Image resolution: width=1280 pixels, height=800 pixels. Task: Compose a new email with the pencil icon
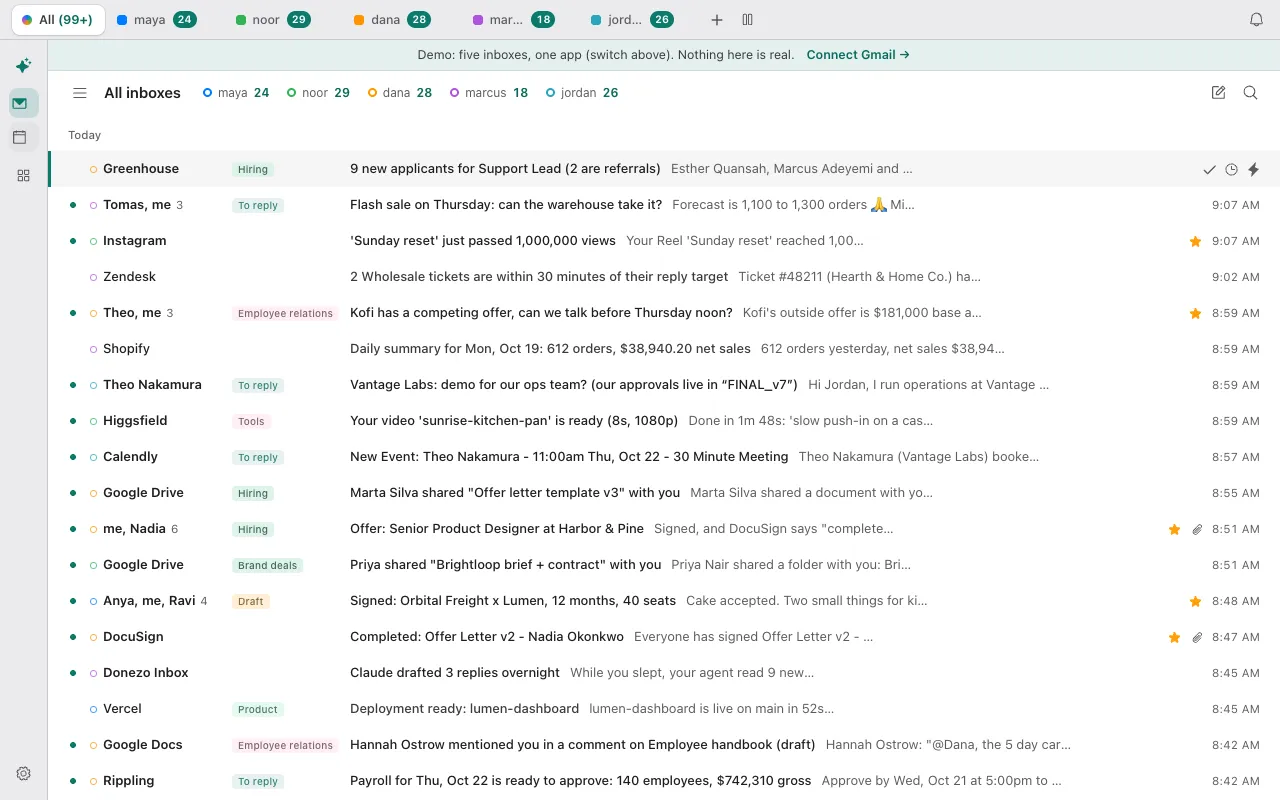[x=1218, y=93]
